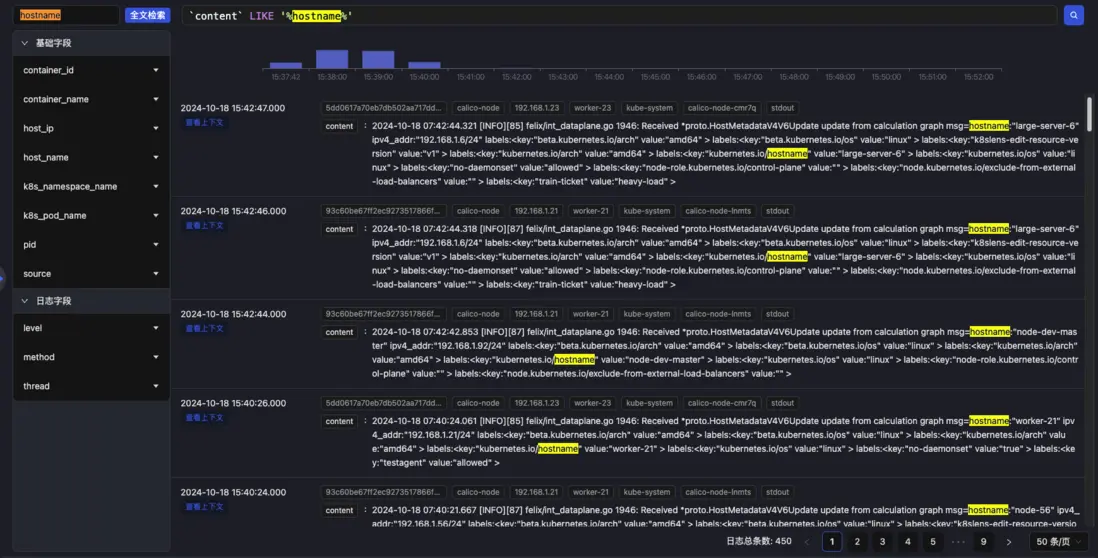Viewport: 1098px width, 558px height.
Task: Click the calico-node-cmr7q tag of the 15:42:47 log
Action: (x=721, y=108)
